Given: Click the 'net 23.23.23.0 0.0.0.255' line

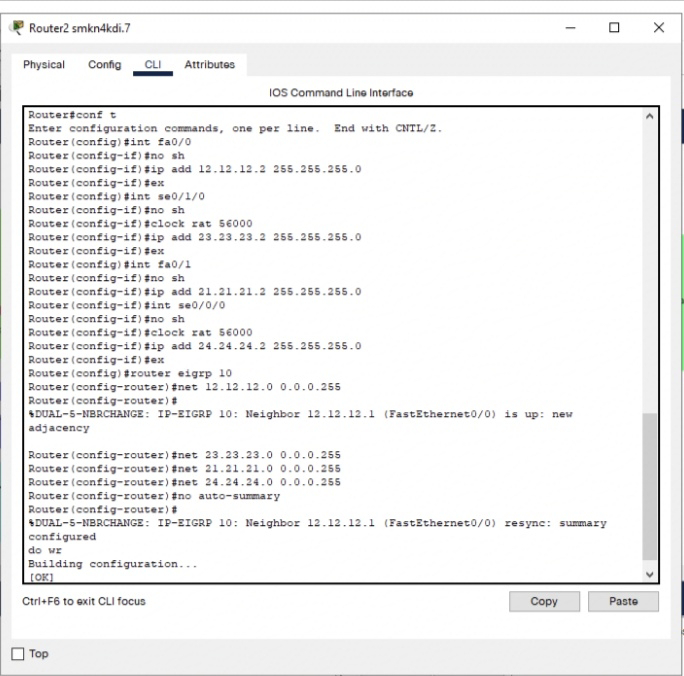Looking at the screenshot, I should [185, 455].
